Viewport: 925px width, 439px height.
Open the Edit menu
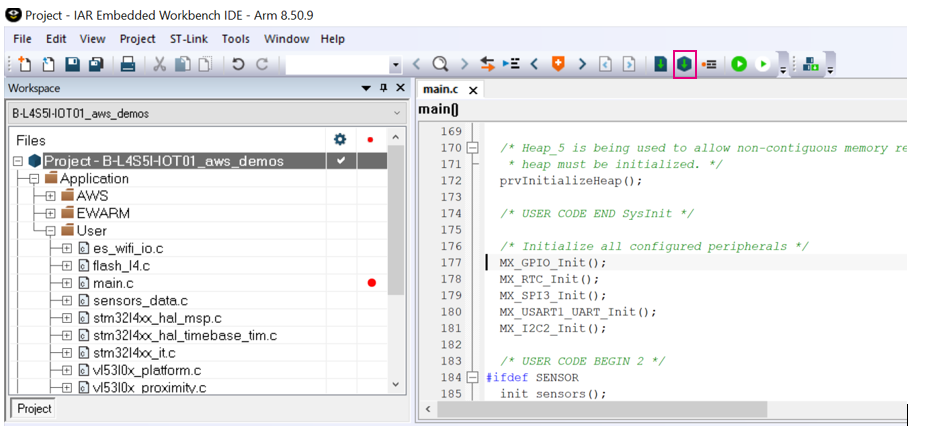[56, 39]
